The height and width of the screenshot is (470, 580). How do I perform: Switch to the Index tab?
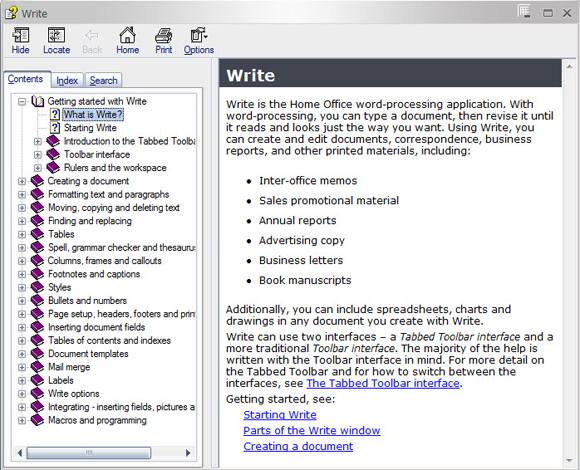[67, 80]
